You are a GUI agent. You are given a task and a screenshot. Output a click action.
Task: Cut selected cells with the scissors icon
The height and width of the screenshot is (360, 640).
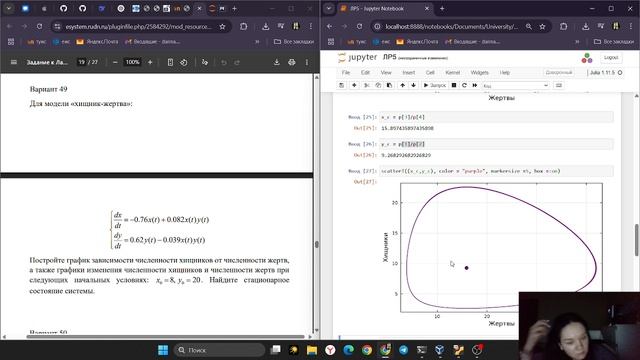click(x=367, y=85)
